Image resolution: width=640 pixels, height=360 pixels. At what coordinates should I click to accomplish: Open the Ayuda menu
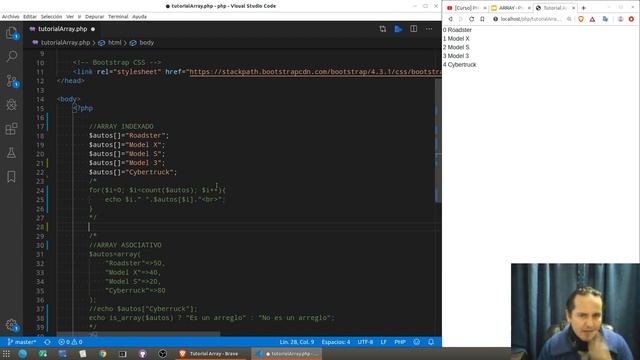140,17
